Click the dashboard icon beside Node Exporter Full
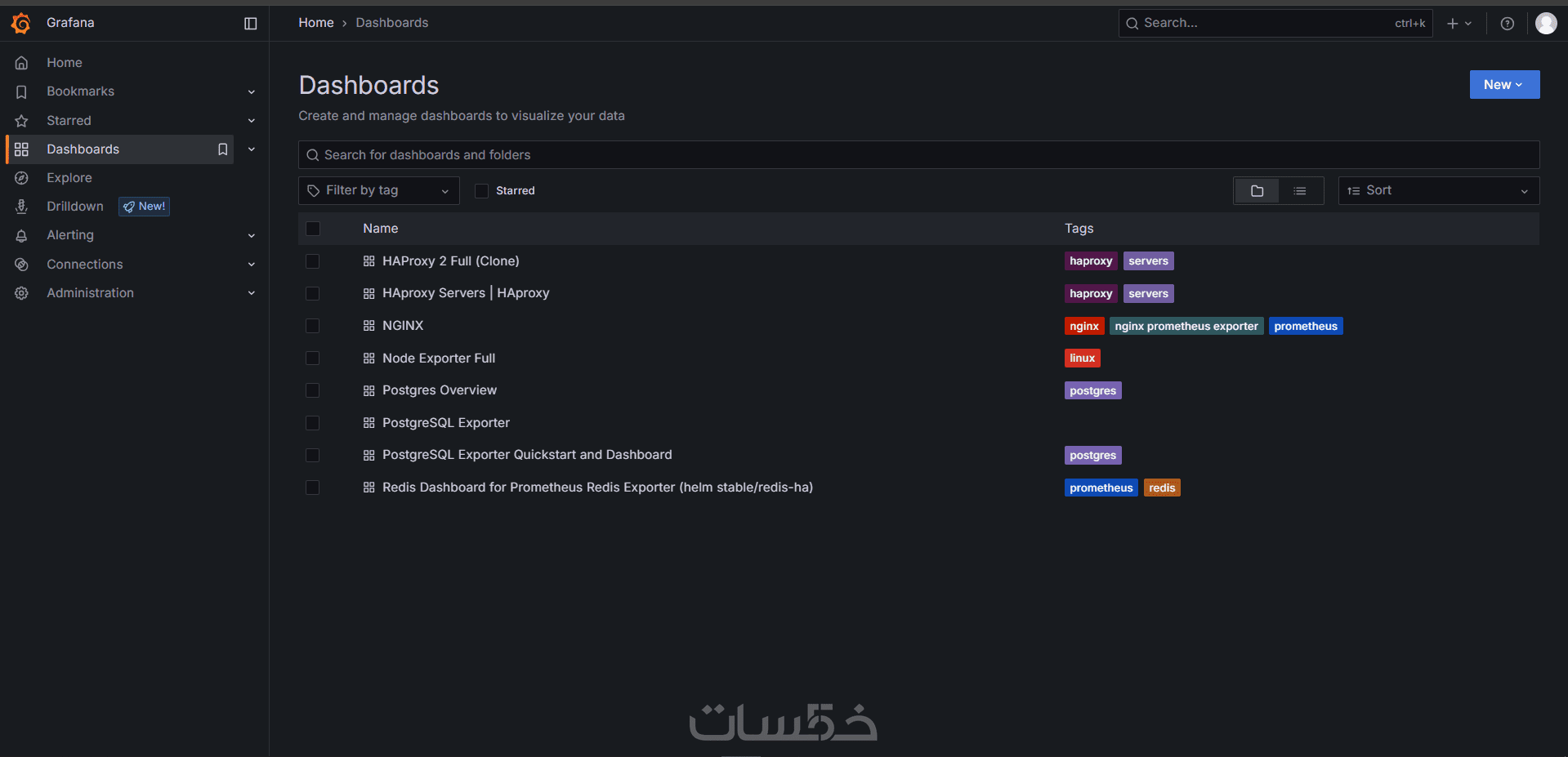The width and height of the screenshot is (1568, 757). pos(369,358)
